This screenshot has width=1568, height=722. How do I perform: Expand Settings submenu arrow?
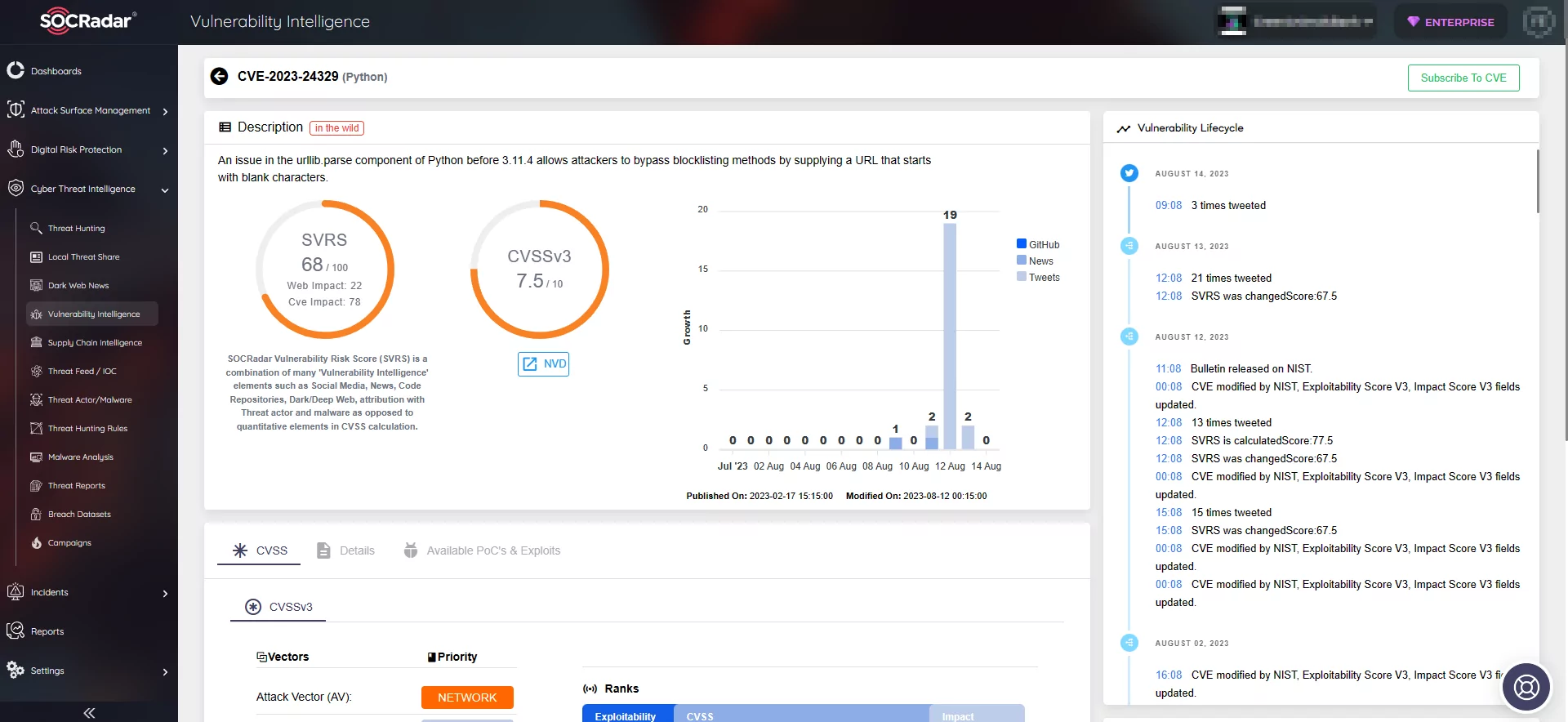click(165, 671)
